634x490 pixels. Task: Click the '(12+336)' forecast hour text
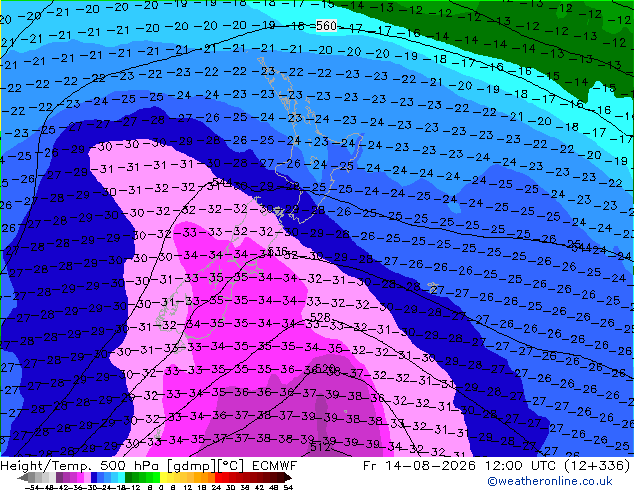pyautogui.click(x=597, y=466)
